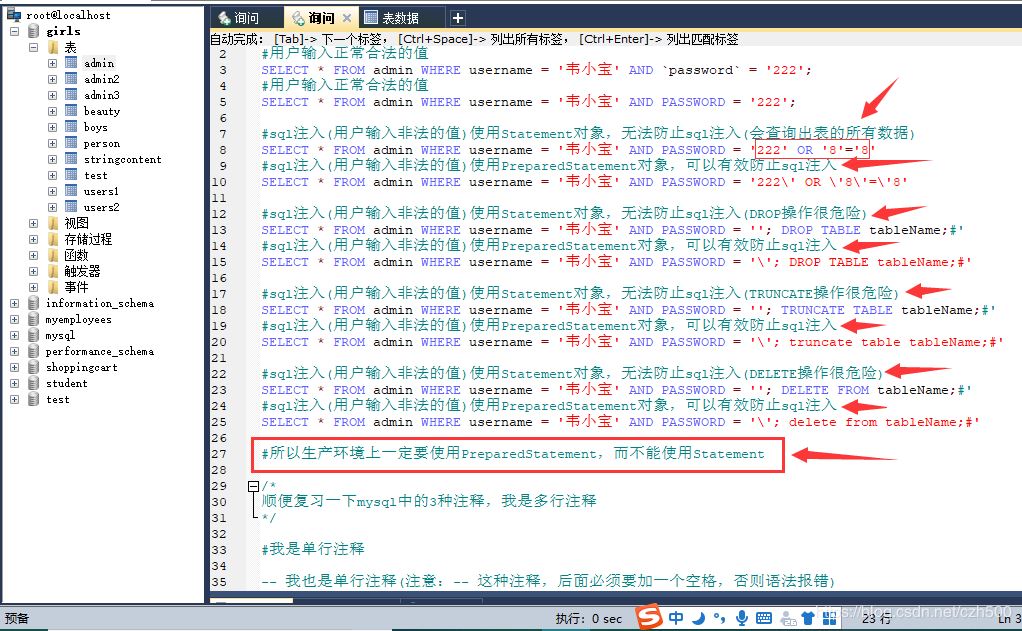The width and height of the screenshot is (1022, 631).
Task: Expand the admin table node
Action: 52,63
